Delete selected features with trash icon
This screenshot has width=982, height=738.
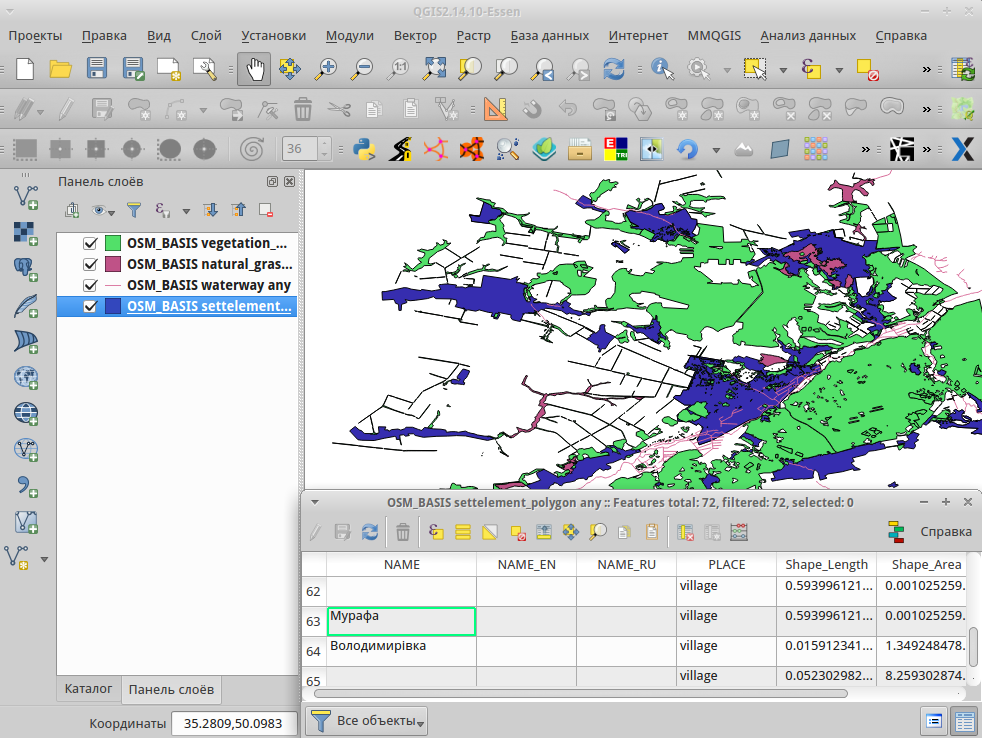402,532
